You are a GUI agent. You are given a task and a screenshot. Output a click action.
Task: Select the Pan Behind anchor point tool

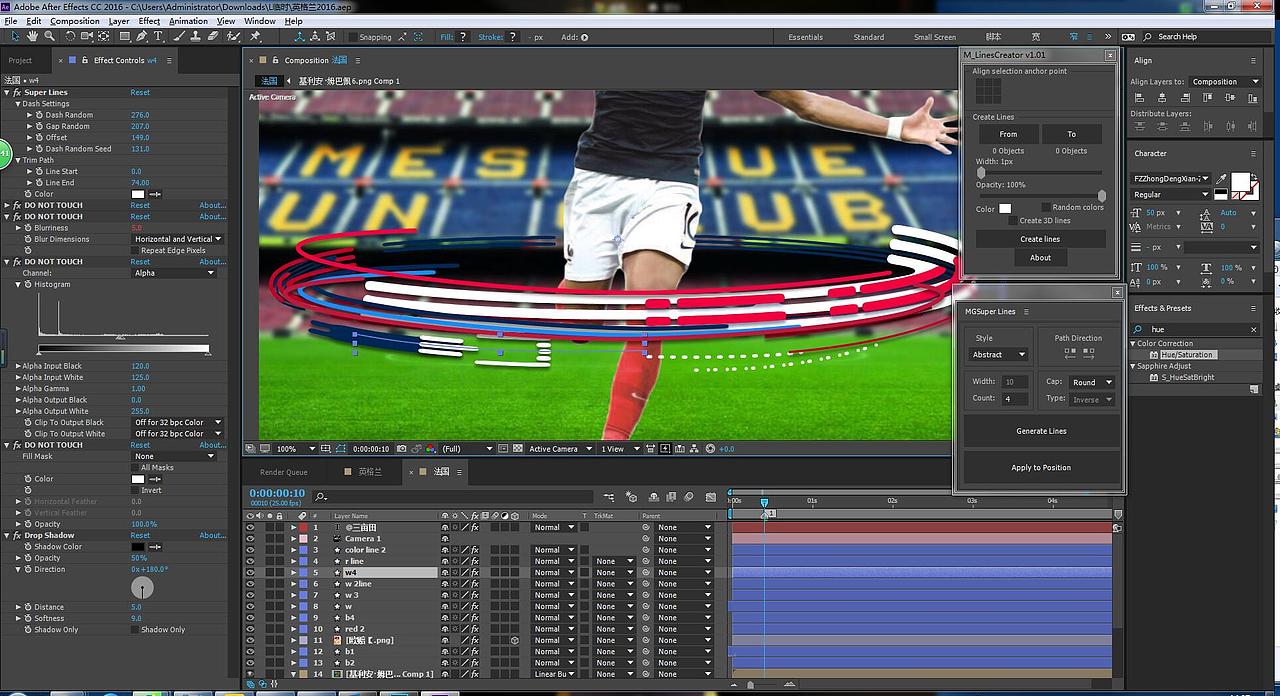104,36
